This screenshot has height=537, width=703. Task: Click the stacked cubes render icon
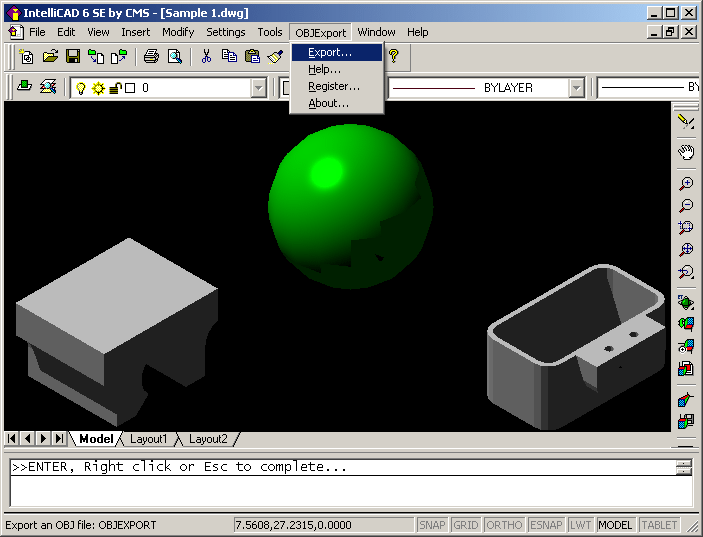[686, 368]
